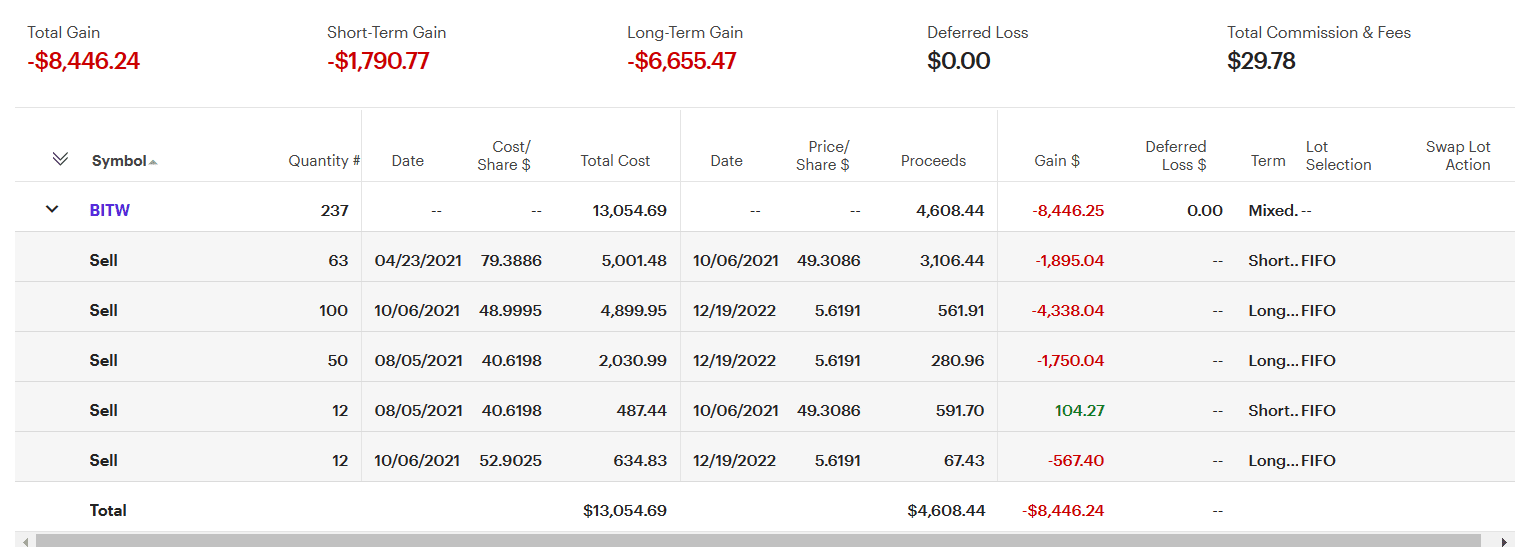Image resolution: width=1521 pixels, height=547 pixels.
Task: Click the sort arrow beside Symbol
Action: tap(153, 162)
